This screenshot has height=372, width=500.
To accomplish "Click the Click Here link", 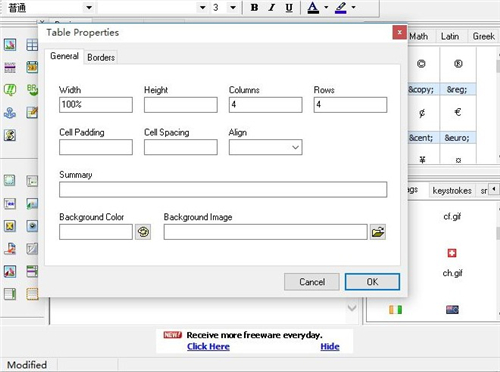I will point(208,347).
